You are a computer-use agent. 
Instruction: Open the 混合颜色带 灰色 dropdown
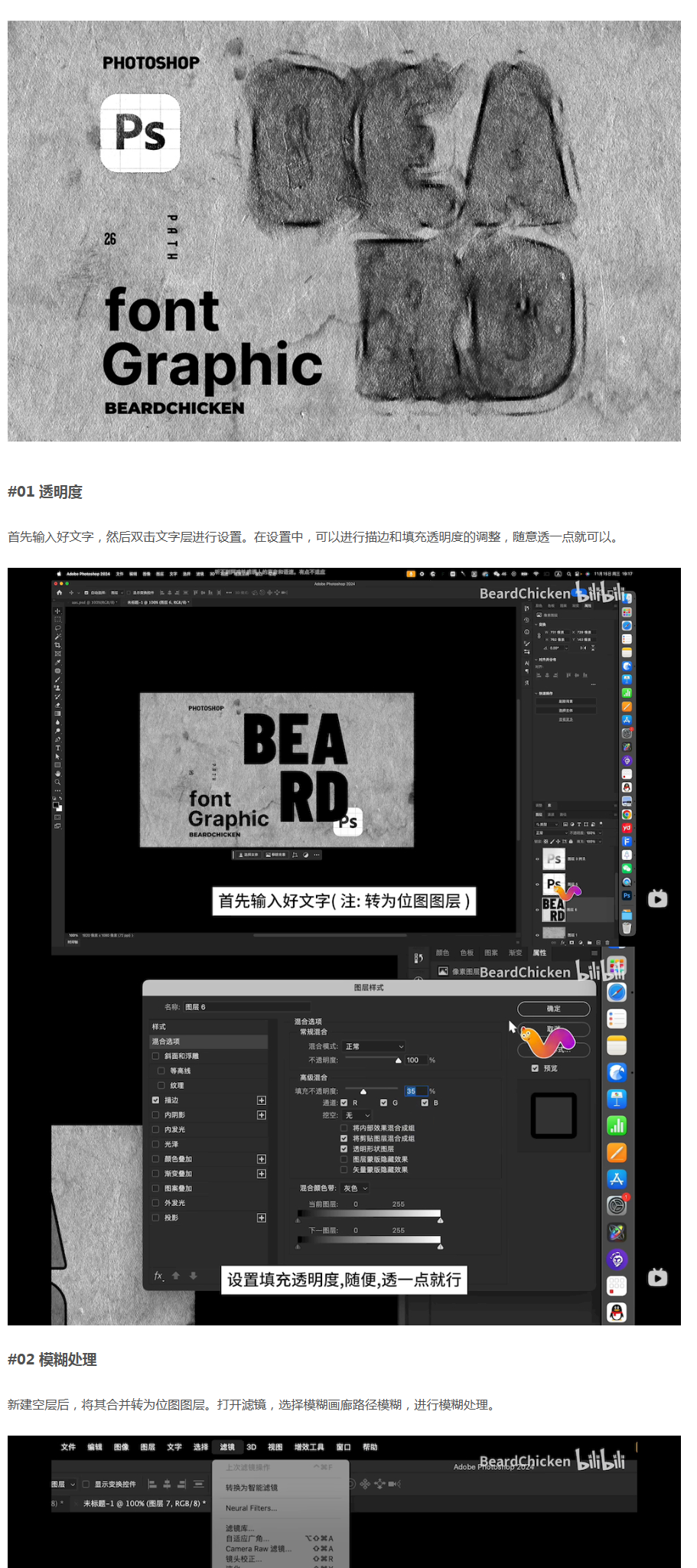pos(355,1188)
